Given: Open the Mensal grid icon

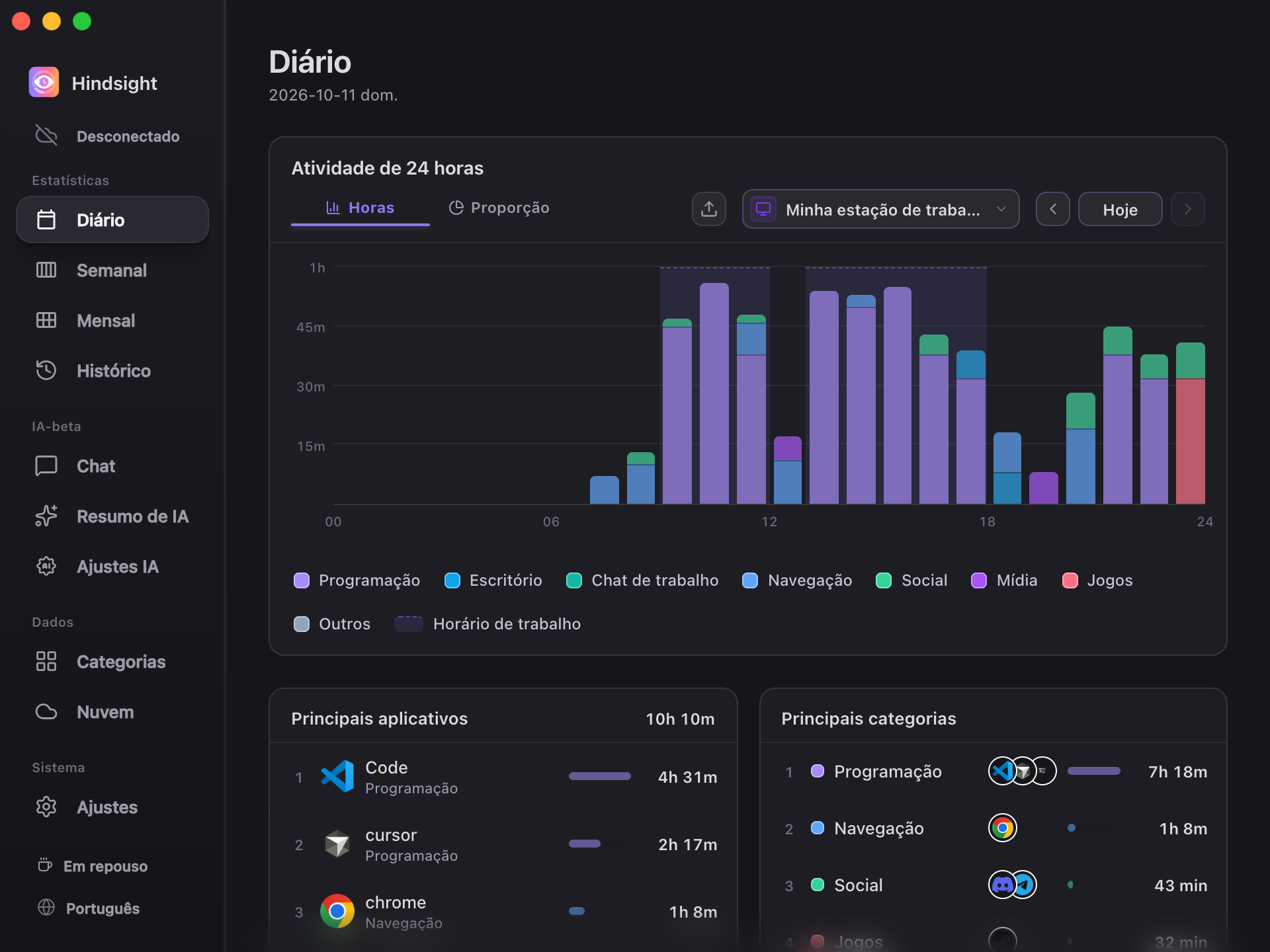Looking at the screenshot, I should pos(46,320).
